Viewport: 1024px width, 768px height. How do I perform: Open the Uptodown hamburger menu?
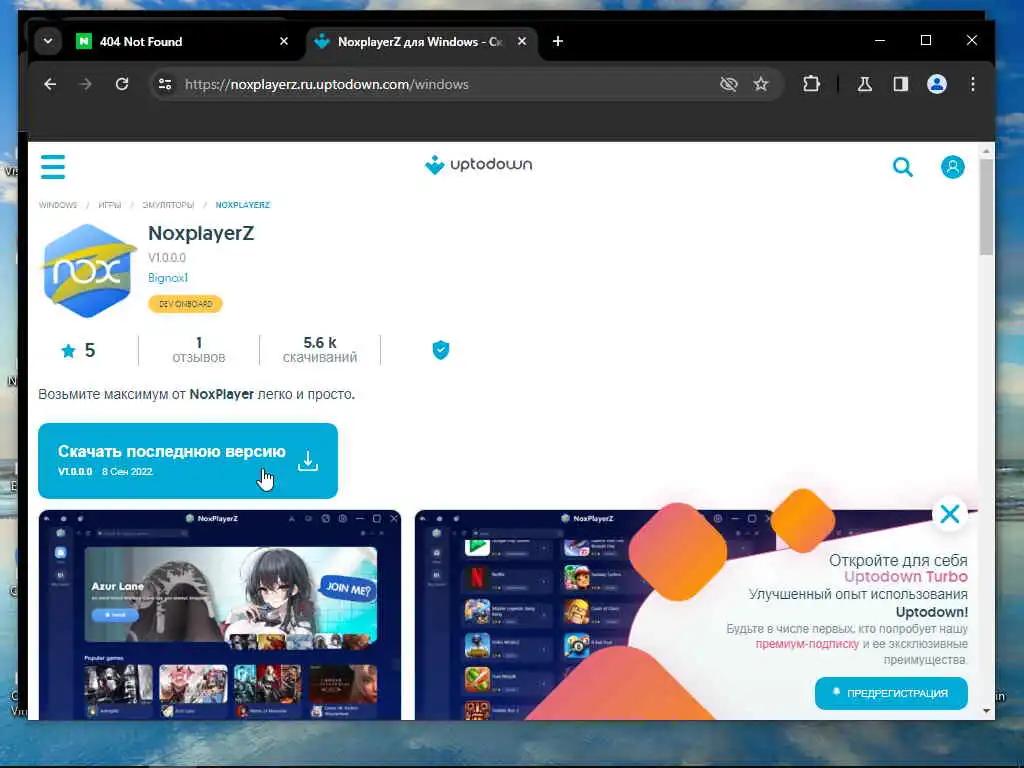point(53,167)
